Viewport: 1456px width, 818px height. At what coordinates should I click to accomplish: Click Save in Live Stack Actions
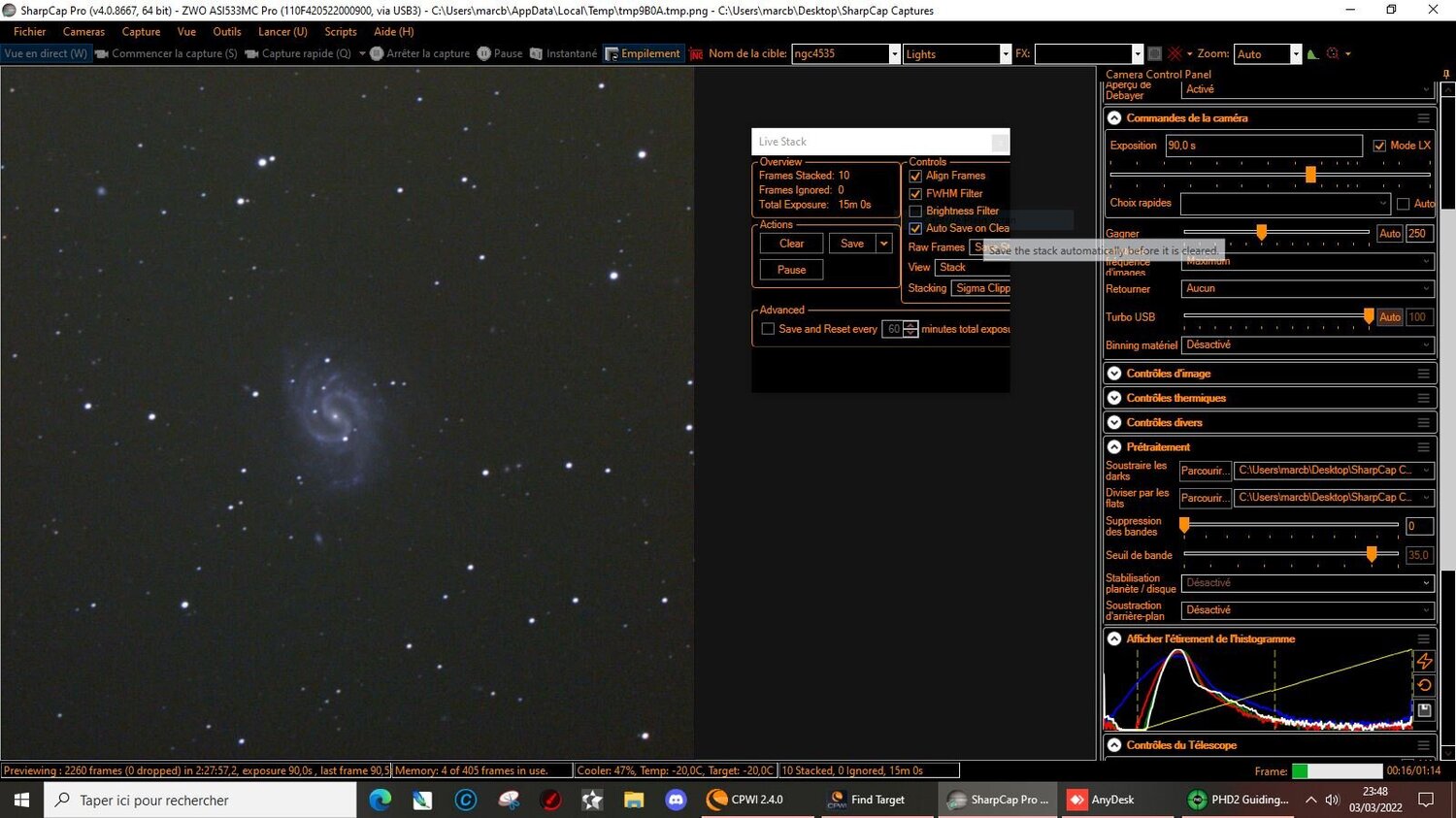[851, 243]
